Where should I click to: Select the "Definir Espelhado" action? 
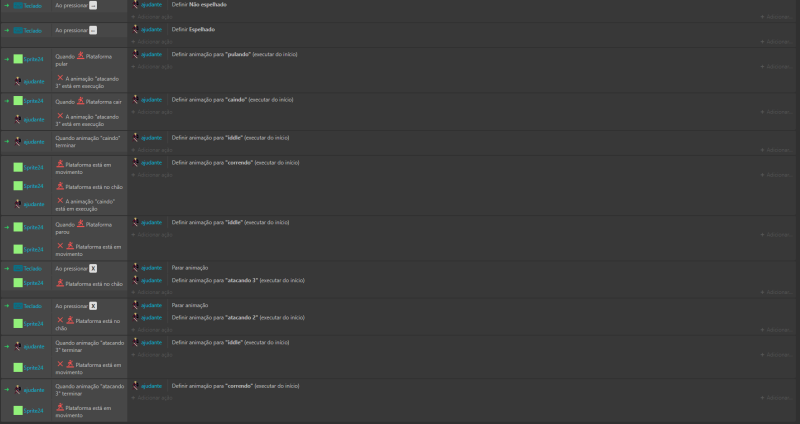click(x=193, y=30)
